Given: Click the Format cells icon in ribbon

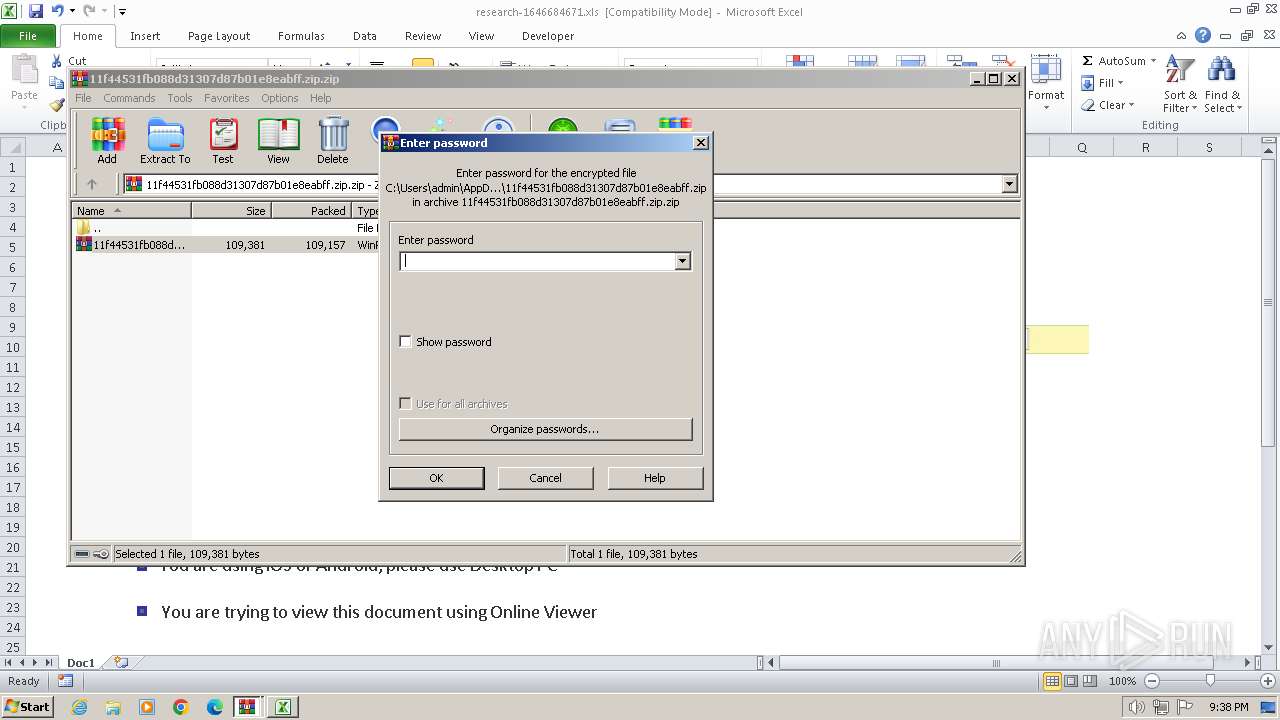Looking at the screenshot, I should coord(1046,82).
